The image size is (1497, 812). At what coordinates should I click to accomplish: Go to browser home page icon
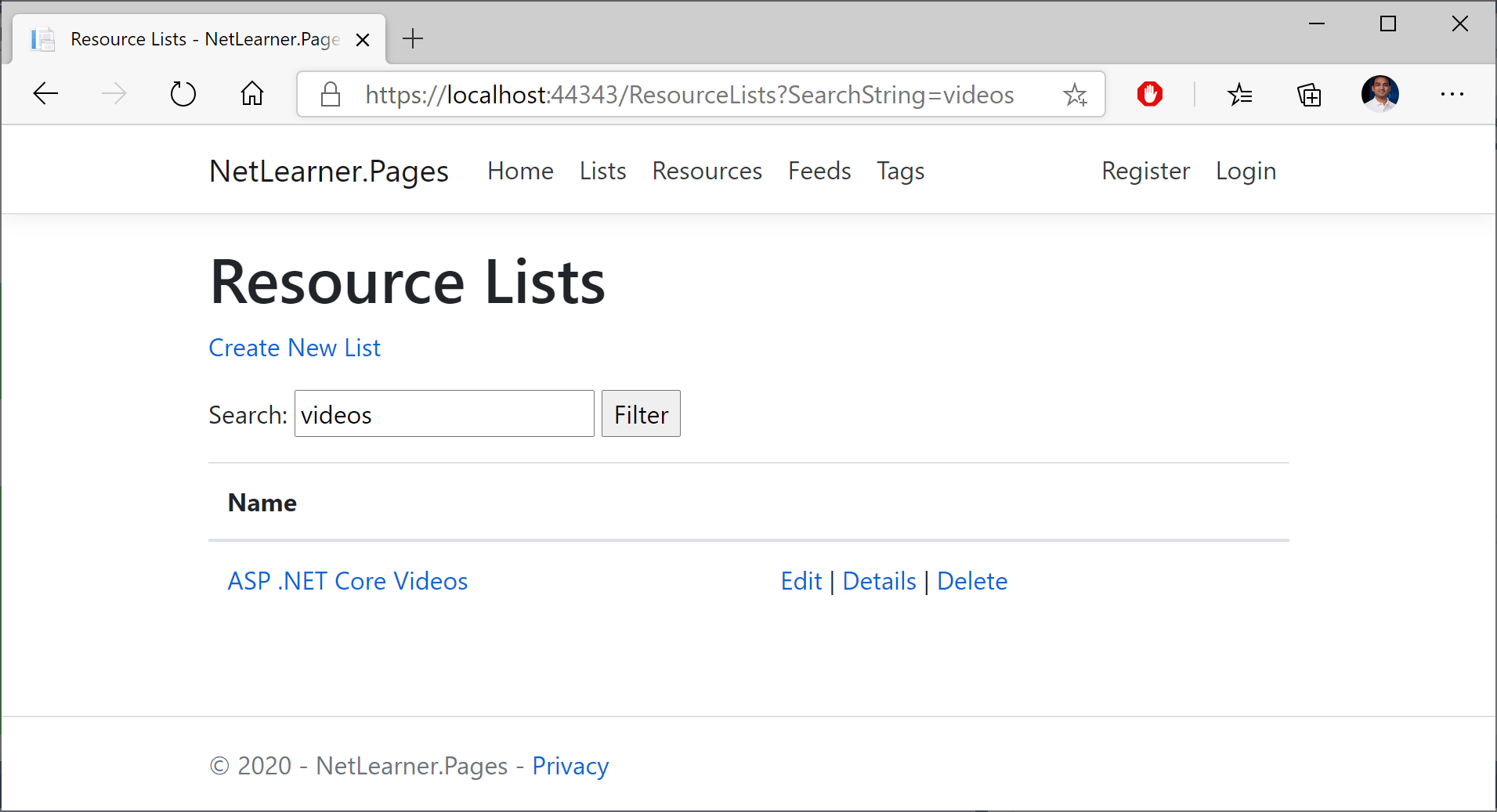pos(251,94)
